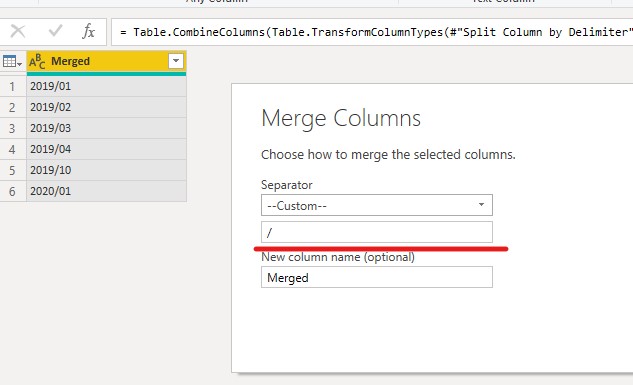Confirm formula with checkmark icon
The width and height of the screenshot is (633, 385).
[55, 31]
